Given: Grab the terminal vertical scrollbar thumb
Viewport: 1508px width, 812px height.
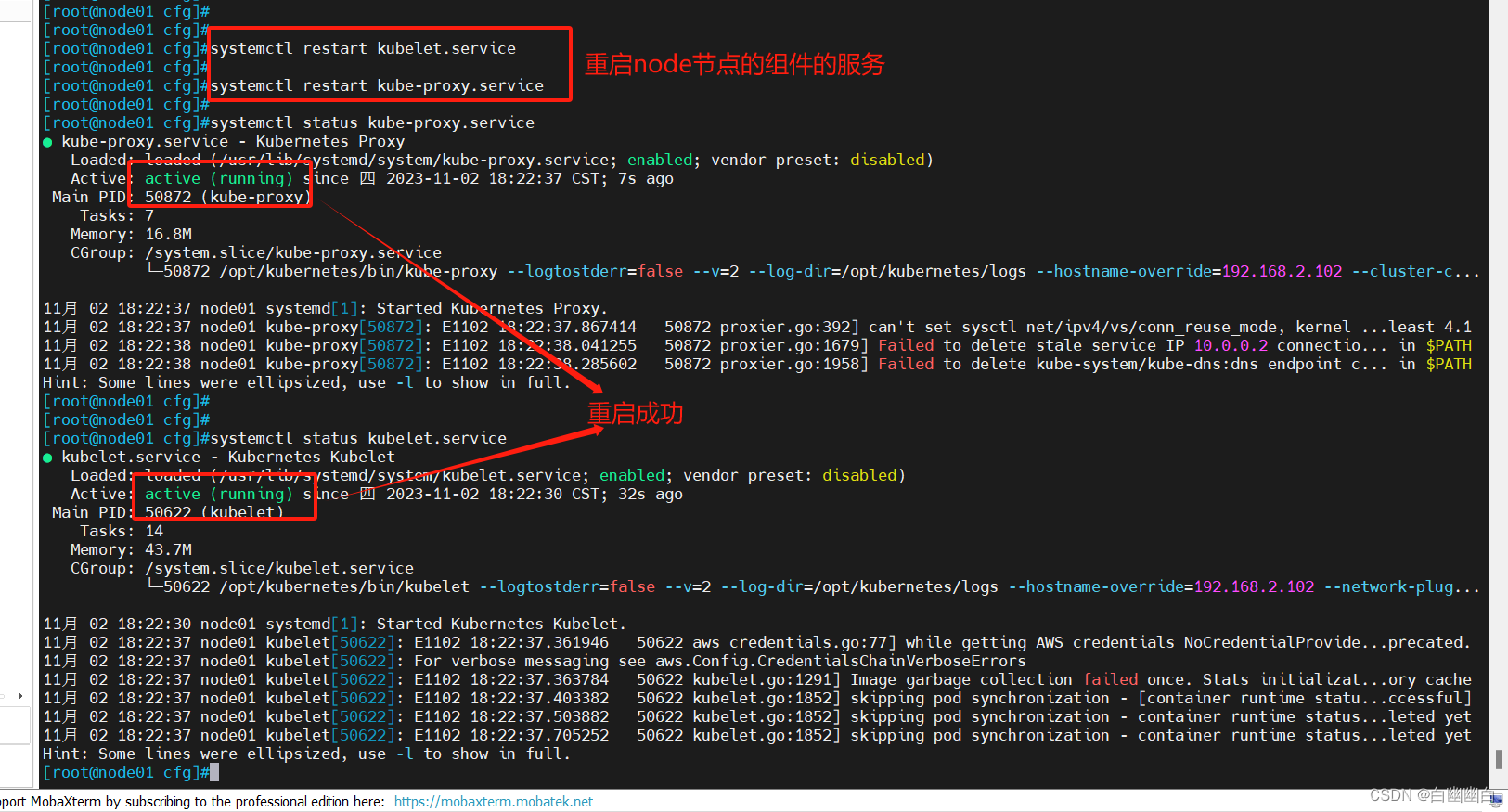Looking at the screenshot, I should point(1498,759).
